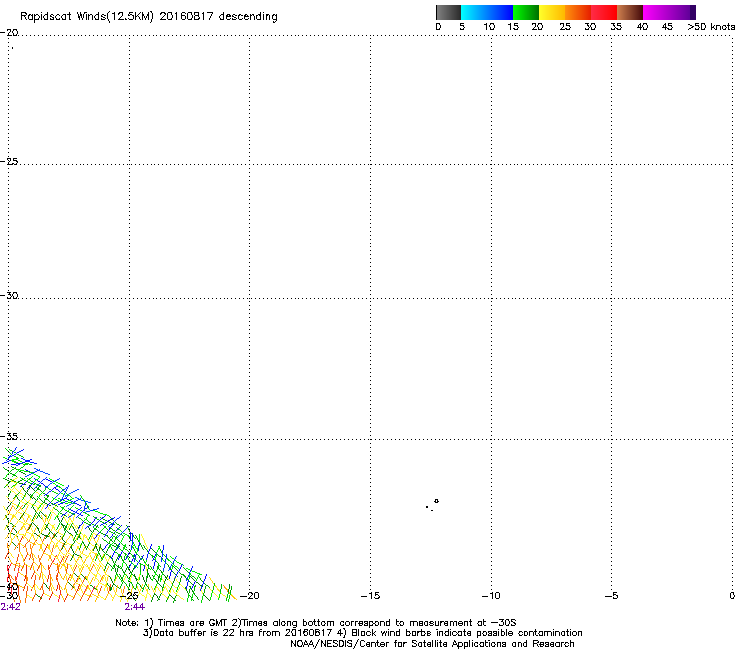Screen dimensions: 740x650
Task: Click the '-15' longitude axis label
Action: [370, 596]
